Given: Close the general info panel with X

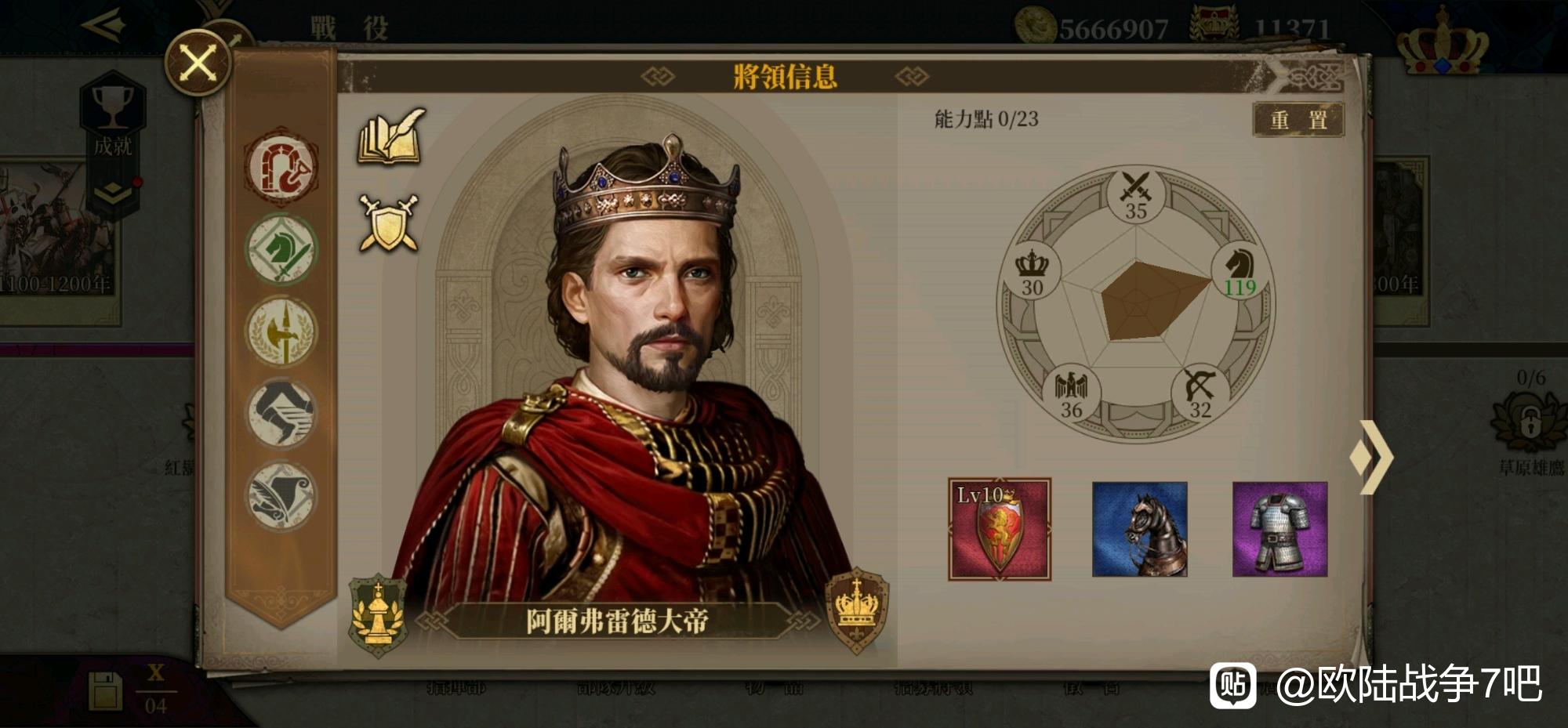Looking at the screenshot, I should point(198,63).
